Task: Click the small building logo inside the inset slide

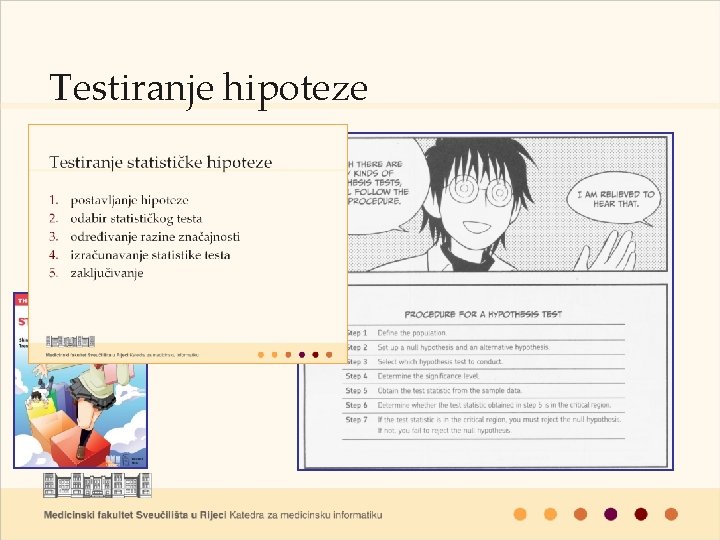Action: tap(70, 341)
